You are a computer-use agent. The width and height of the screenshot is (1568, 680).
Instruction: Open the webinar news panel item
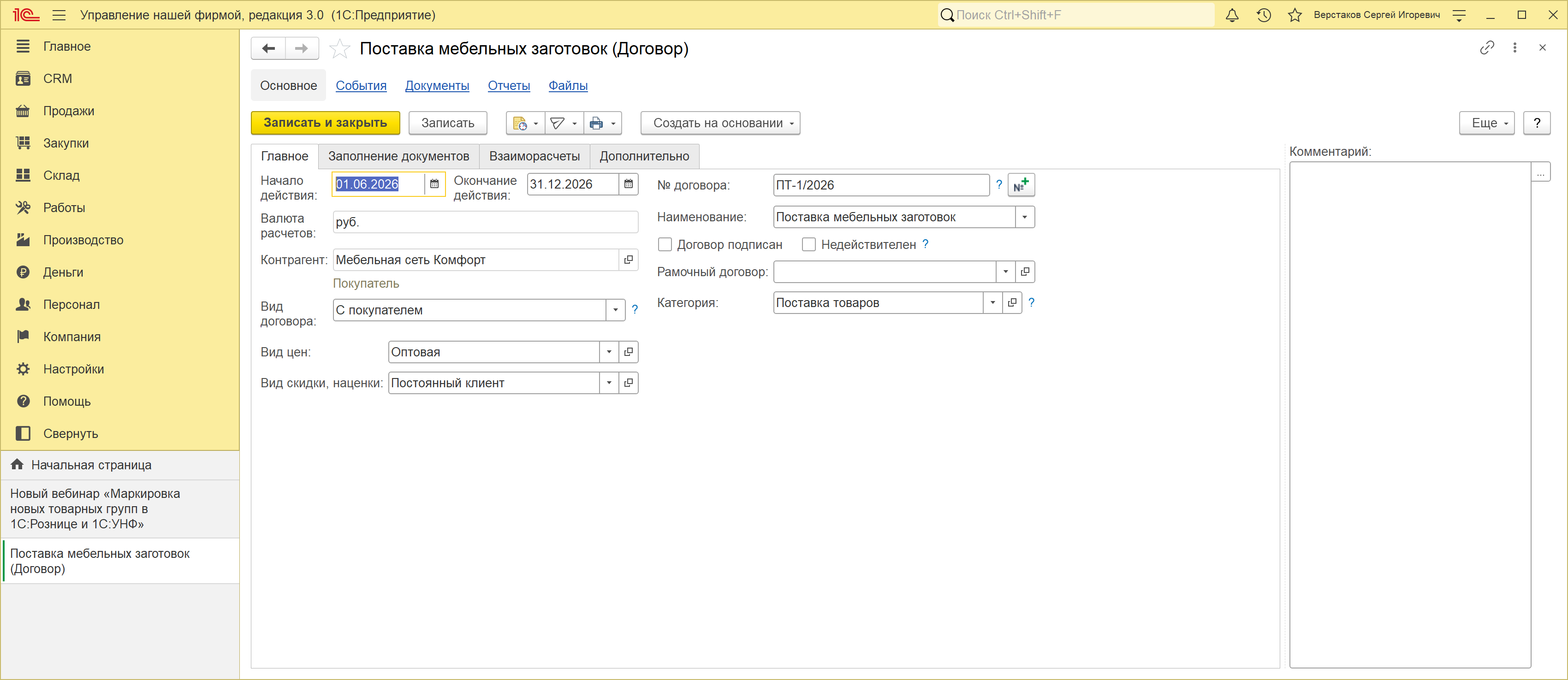pyautogui.click(x=120, y=509)
